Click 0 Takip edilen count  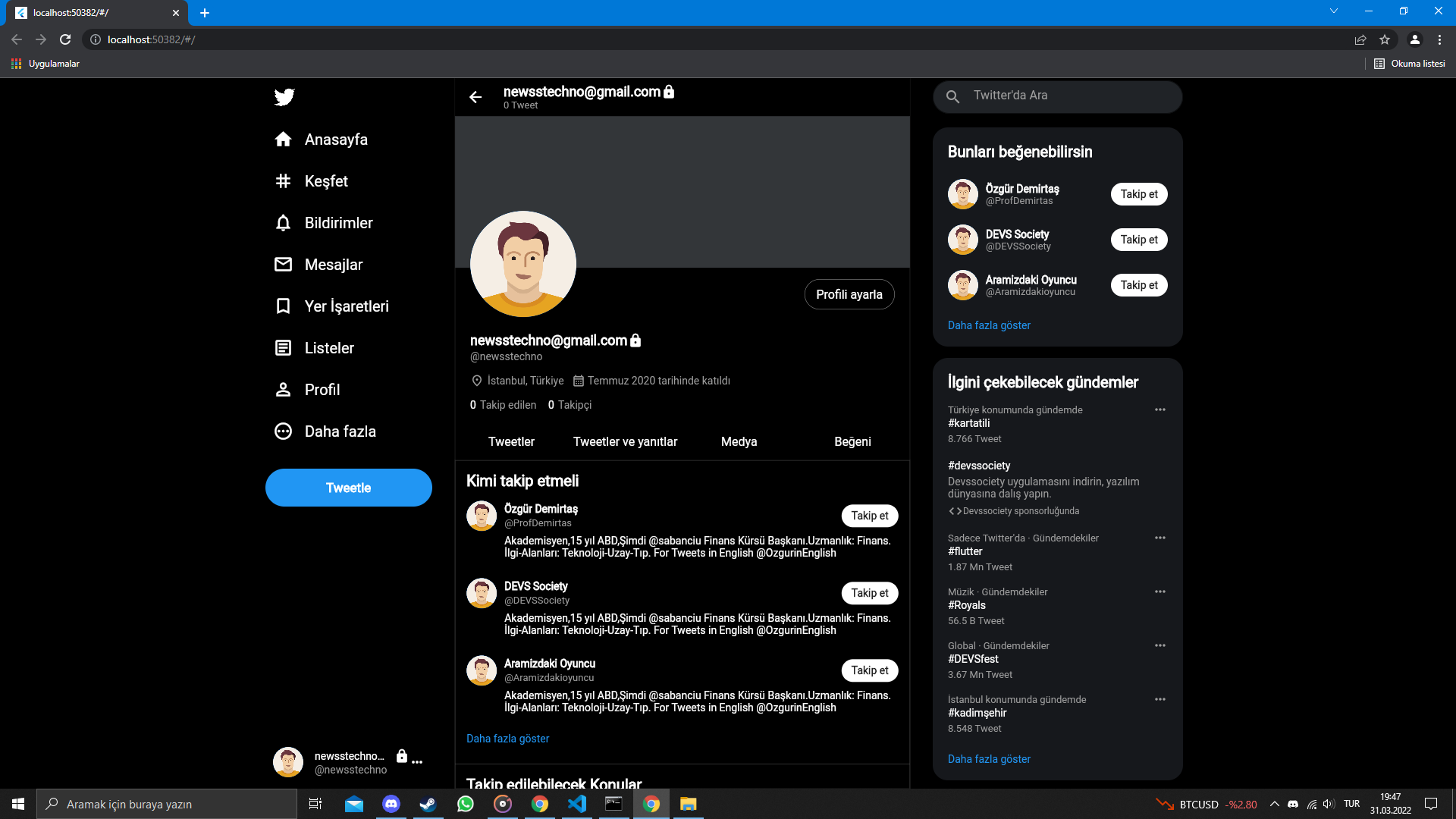pos(503,405)
